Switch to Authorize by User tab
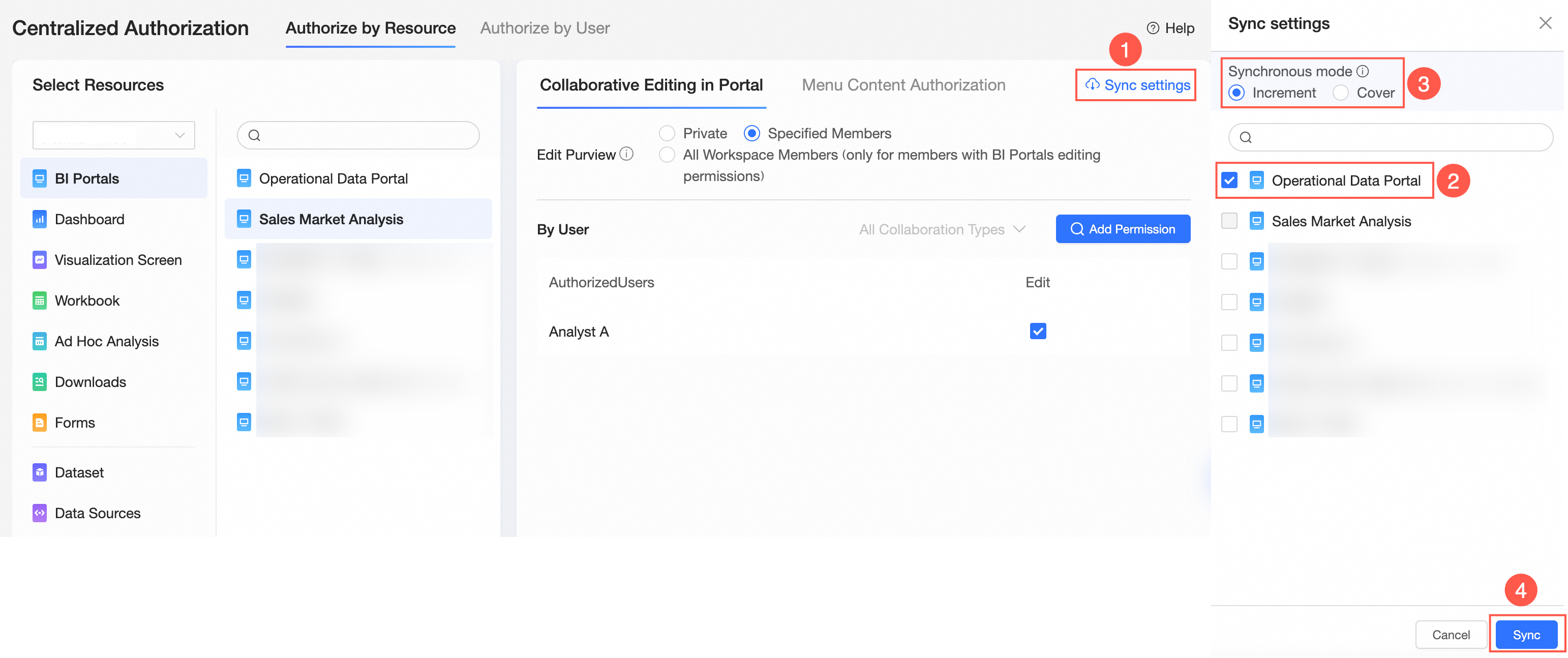Screen dimensions: 1568x658 (544, 28)
